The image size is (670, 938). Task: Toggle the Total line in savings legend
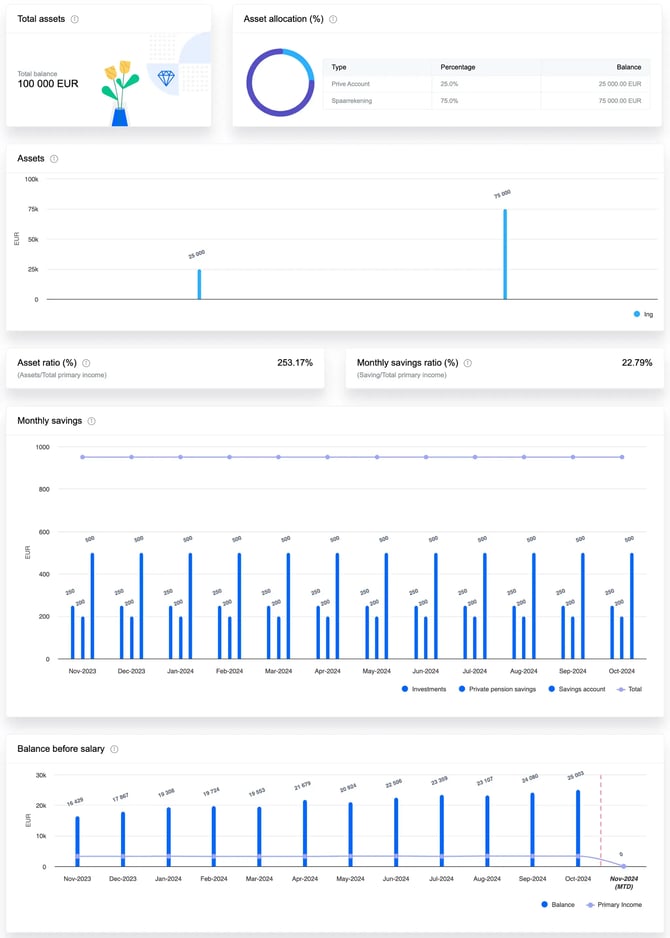628,689
